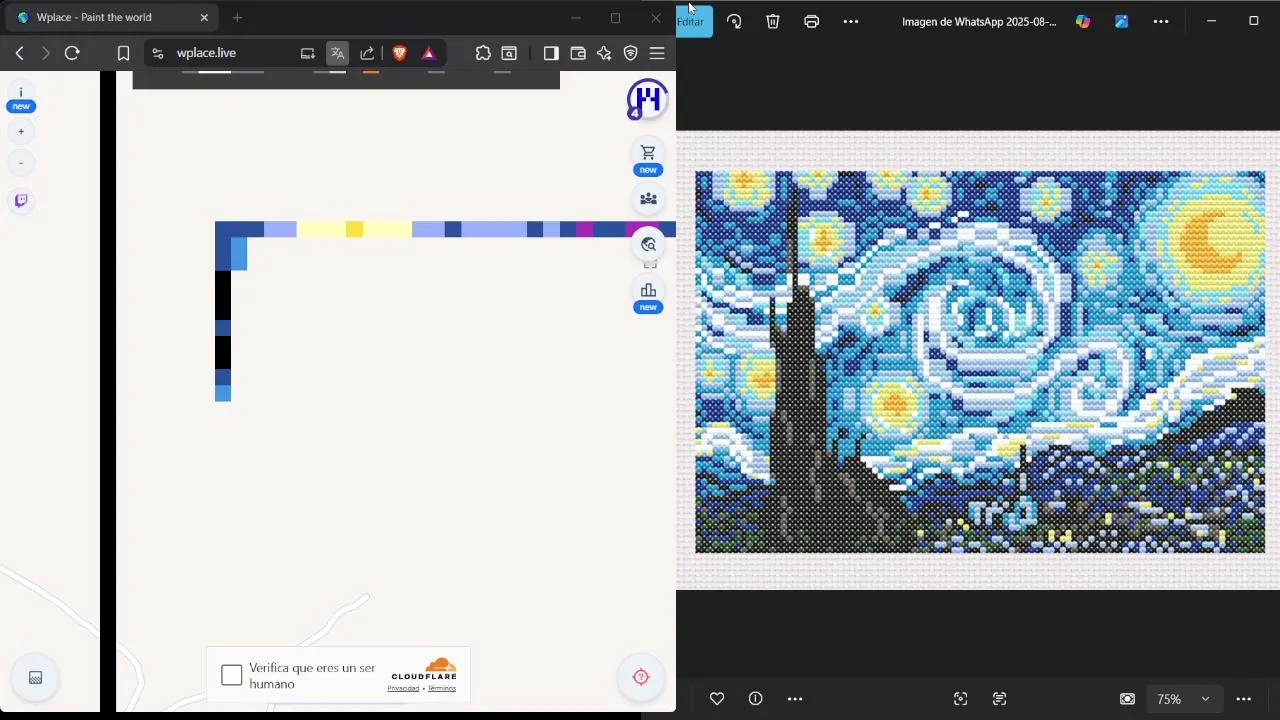Click the install app icon in address bar

click(x=308, y=53)
